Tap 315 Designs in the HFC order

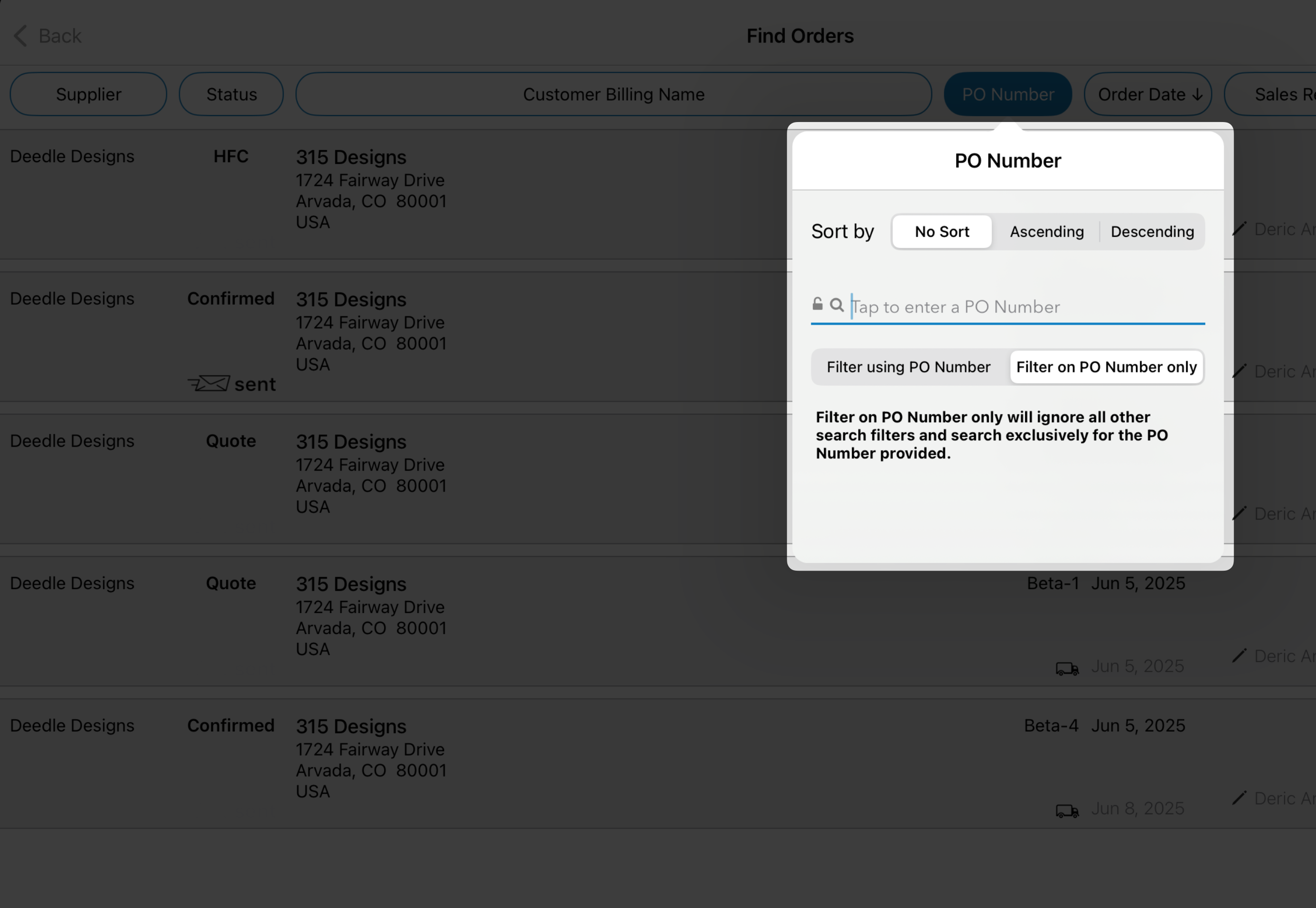(351, 157)
